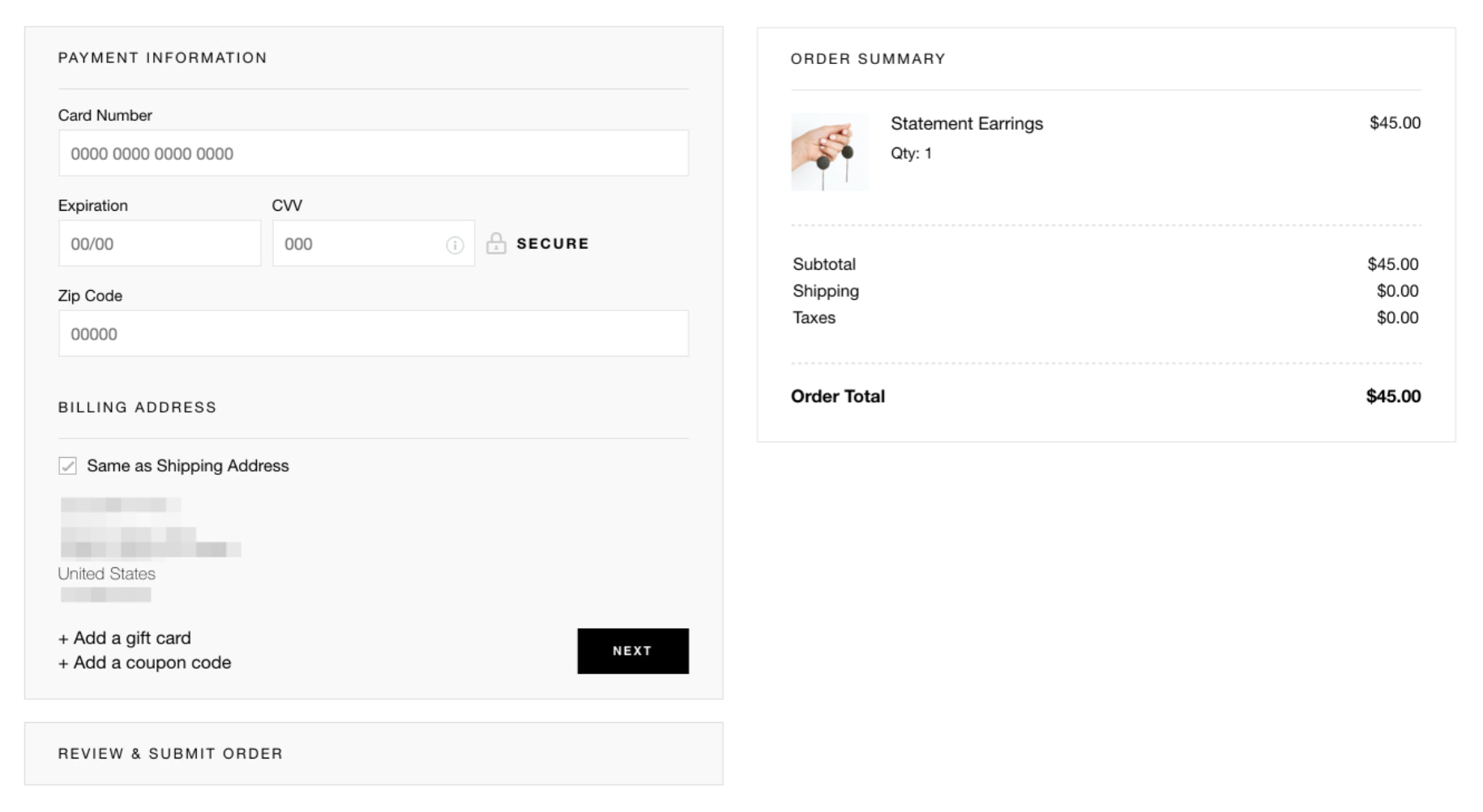Click the NEXT button
The image size is (1483, 812).
click(632, 650)
